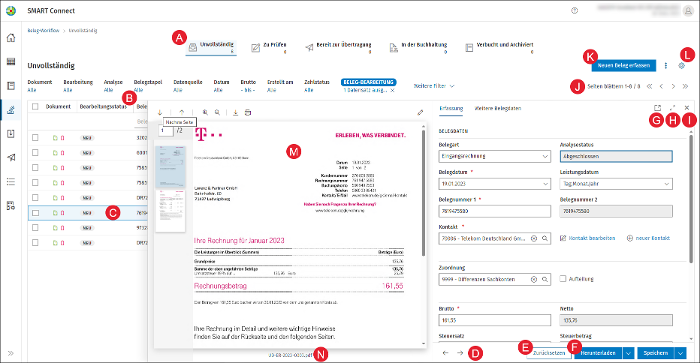Print the document from viewer toolbar

click(248, 113)
